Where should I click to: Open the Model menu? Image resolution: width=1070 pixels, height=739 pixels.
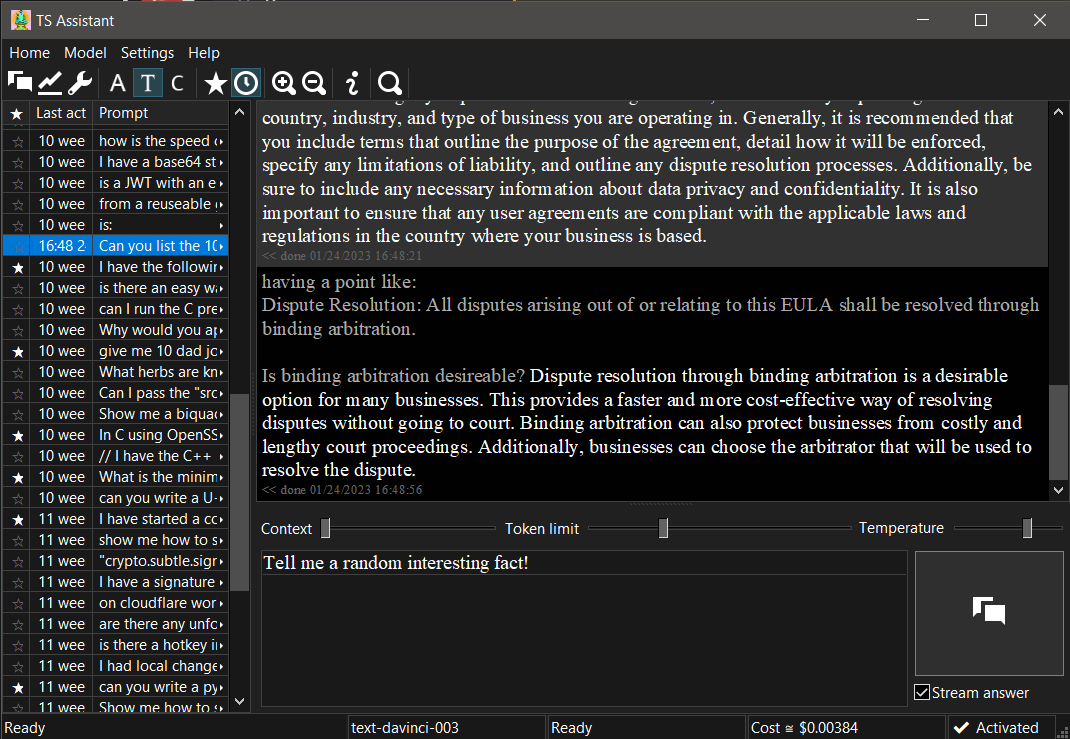(85, 53)
